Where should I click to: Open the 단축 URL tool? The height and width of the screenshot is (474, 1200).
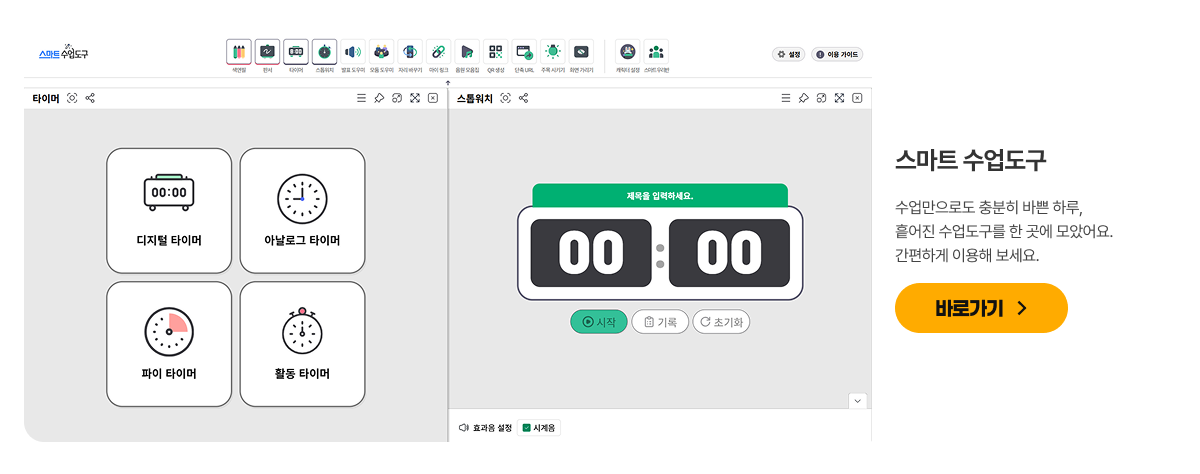click(525, 52)
